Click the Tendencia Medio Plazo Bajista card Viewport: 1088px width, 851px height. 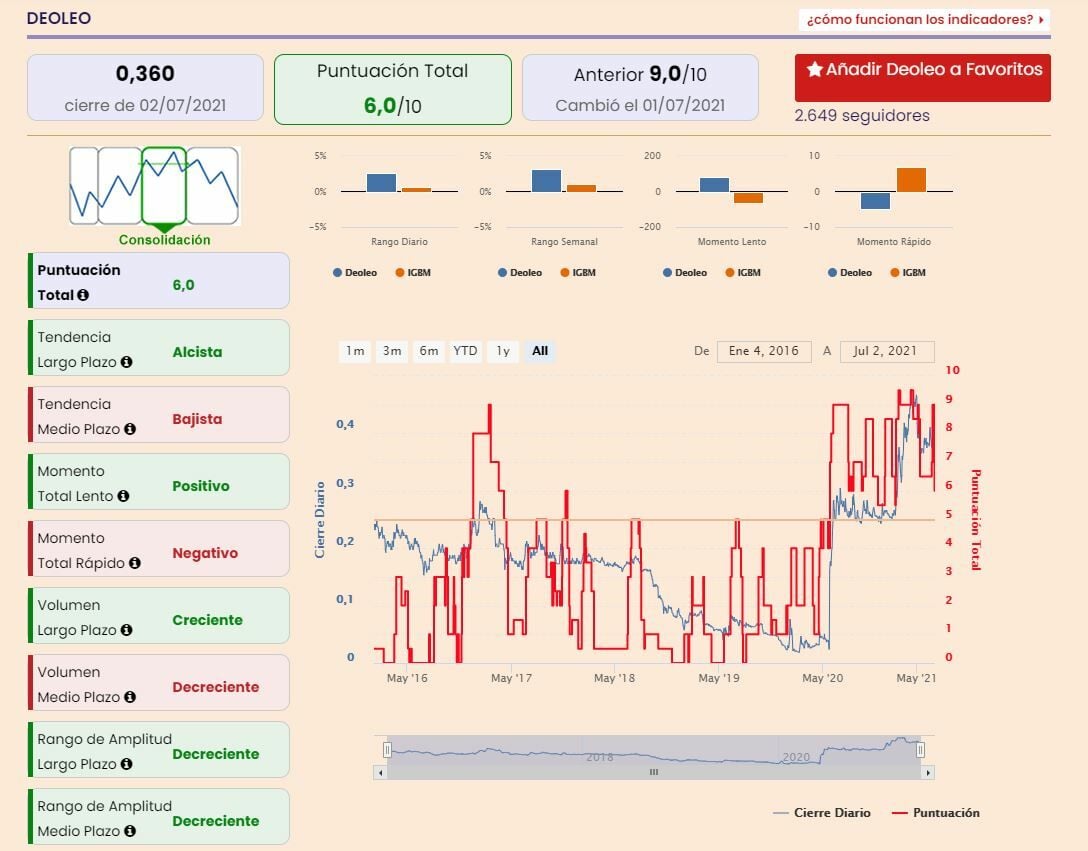pyautogui.click(x=159, y=414)
